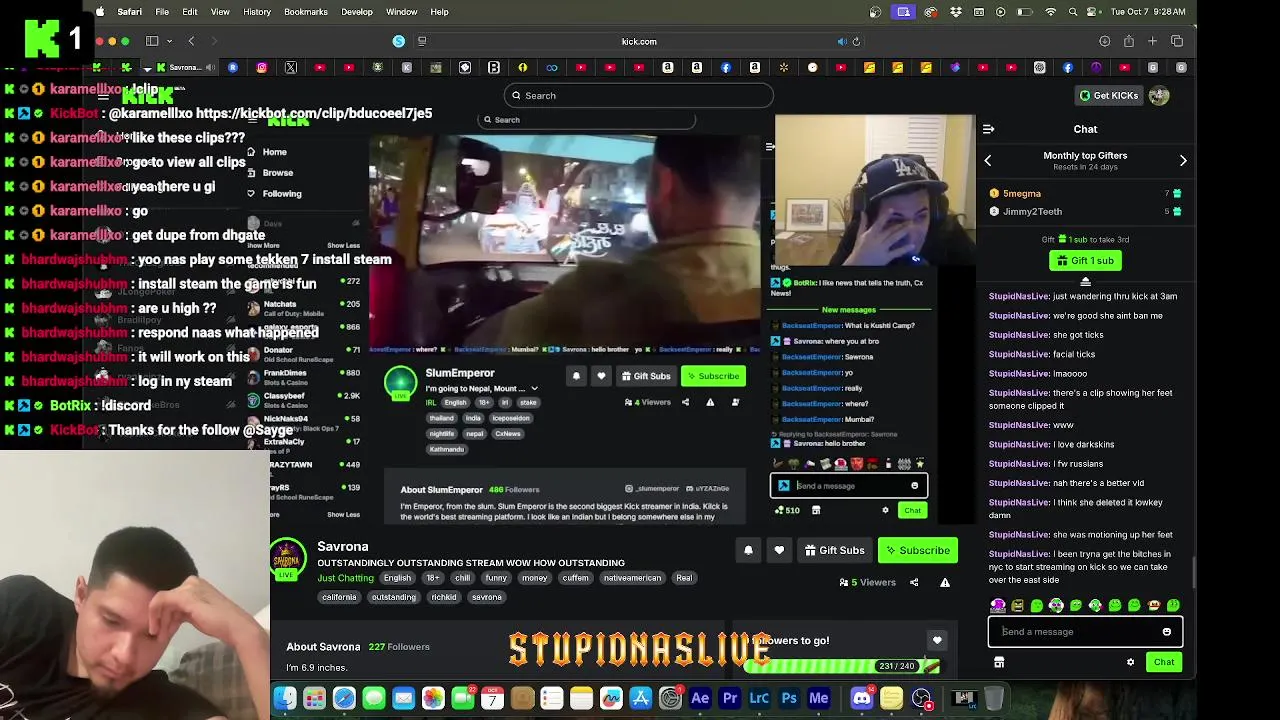Click the Gift 1 sub button
The image size is (1280, 720).
click(x=1085, y=261)
